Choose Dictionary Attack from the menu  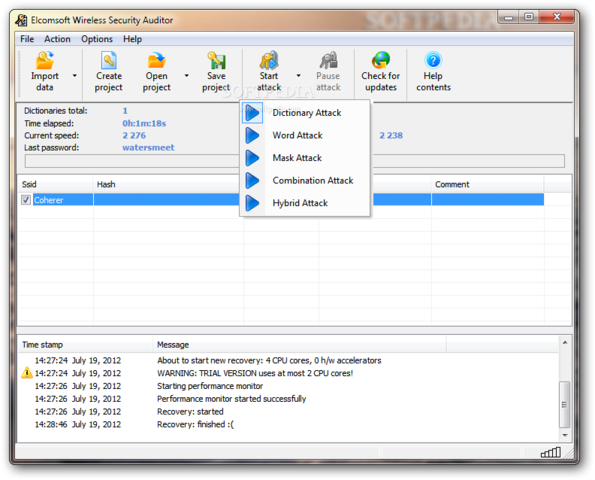pyautogui.click(x=306, y=113)
